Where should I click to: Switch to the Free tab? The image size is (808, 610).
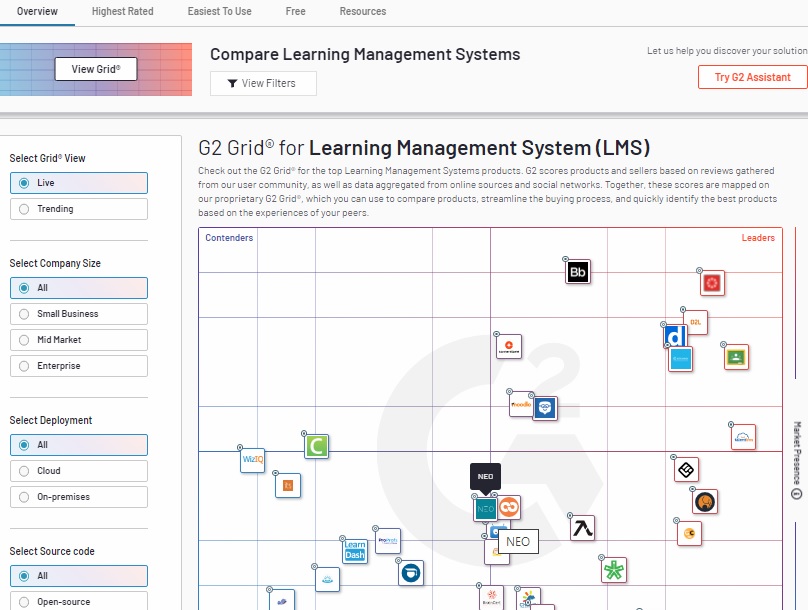pyautogui.click(x=295, y=11)
